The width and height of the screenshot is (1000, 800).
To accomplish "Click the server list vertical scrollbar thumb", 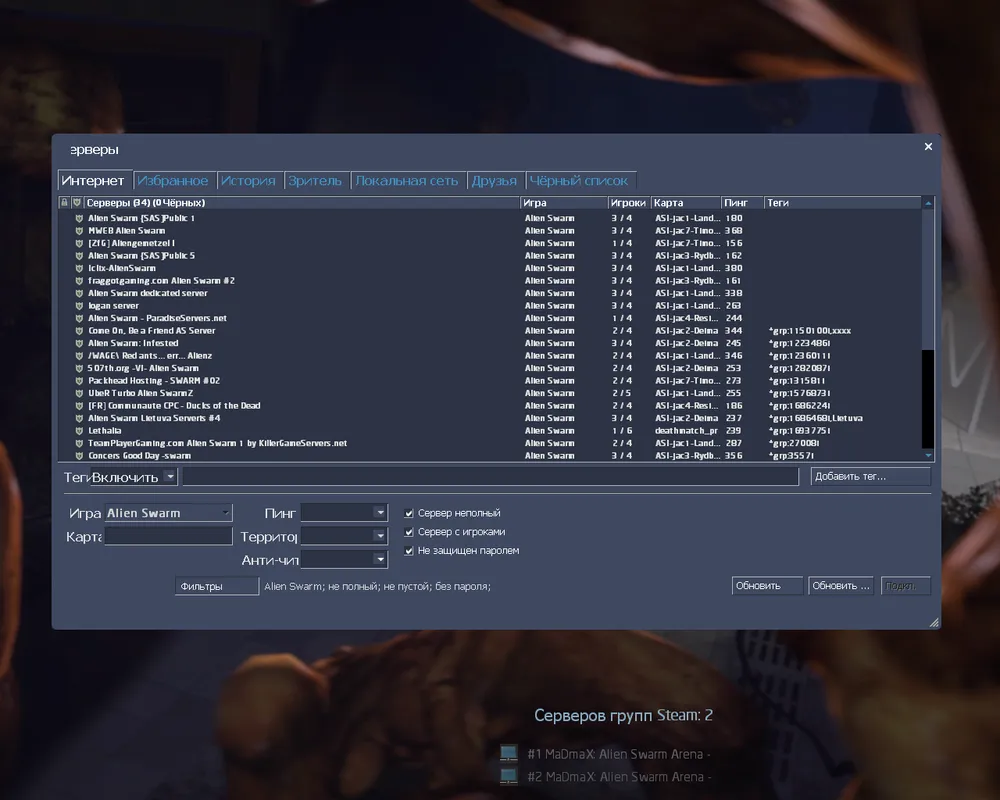I will 928,280.
